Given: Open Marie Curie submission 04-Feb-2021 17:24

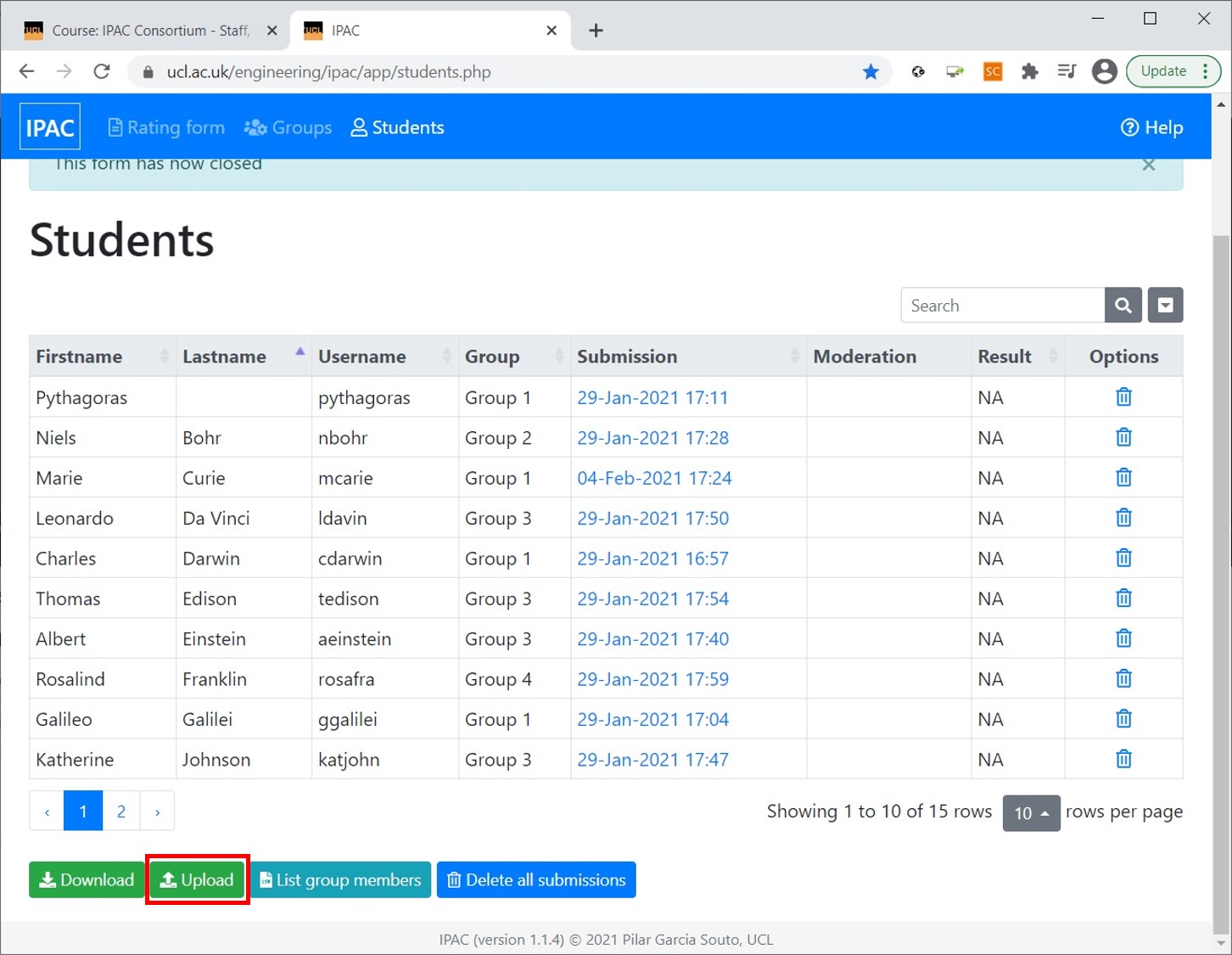Looking at the screenshot, I should pyautogui.click(x=654, y=478).
